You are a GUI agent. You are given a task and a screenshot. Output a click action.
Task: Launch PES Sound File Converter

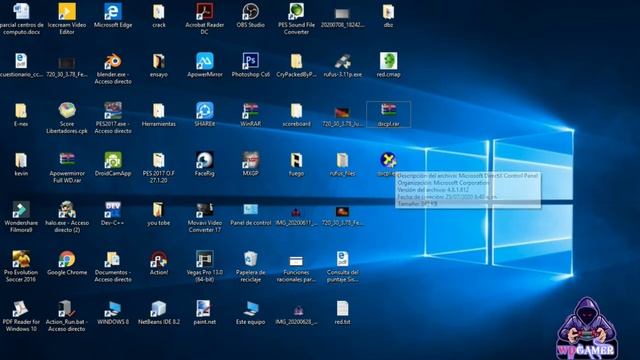[x=296, y=18]
